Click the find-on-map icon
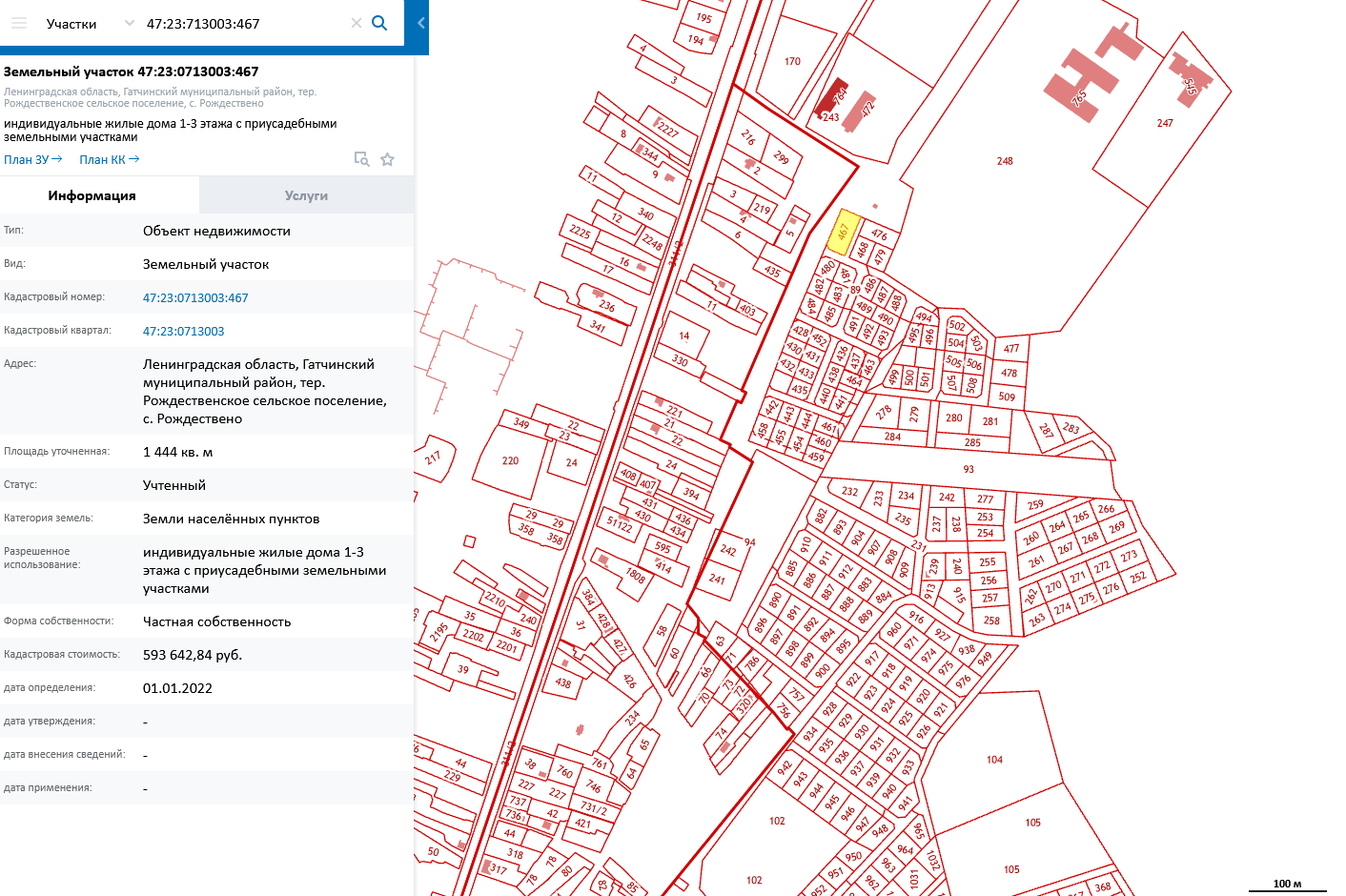 pyautogui.click(x=361, y=159)
